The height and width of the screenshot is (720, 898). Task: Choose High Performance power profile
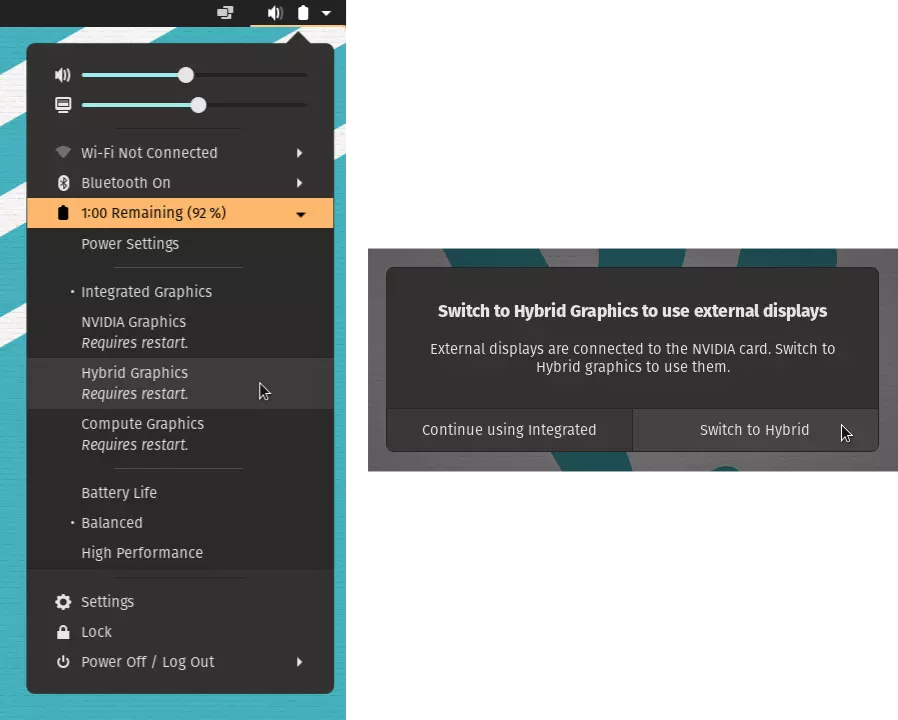pyautogui.click(x=180, y=553)
